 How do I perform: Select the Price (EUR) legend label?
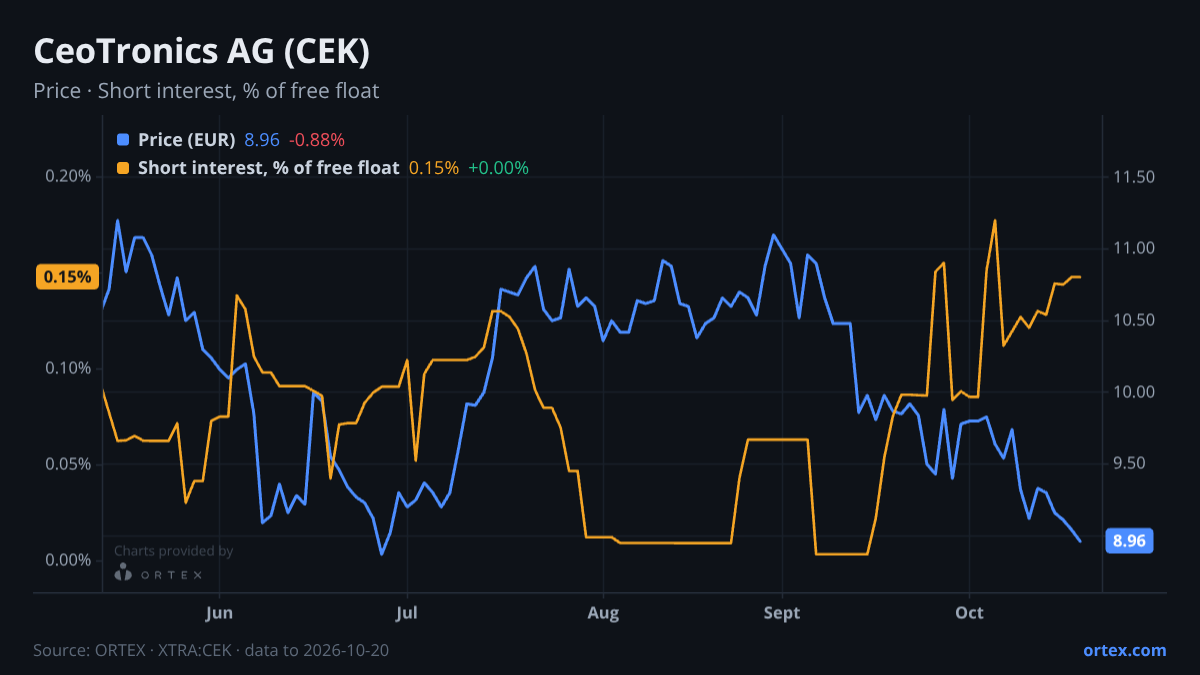(187, 140)
